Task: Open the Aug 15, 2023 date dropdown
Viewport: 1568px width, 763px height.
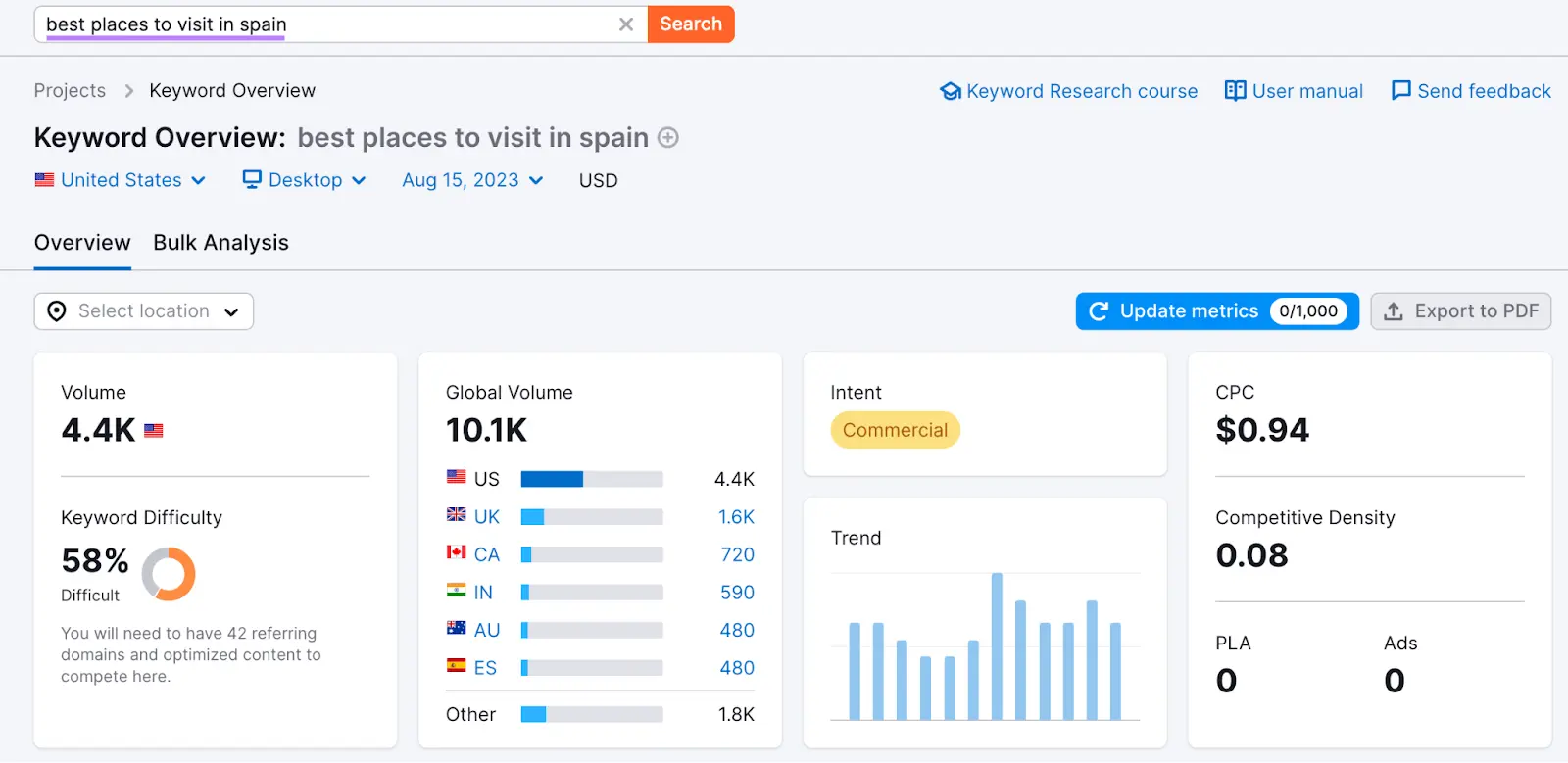Action: tap(472, 180)
